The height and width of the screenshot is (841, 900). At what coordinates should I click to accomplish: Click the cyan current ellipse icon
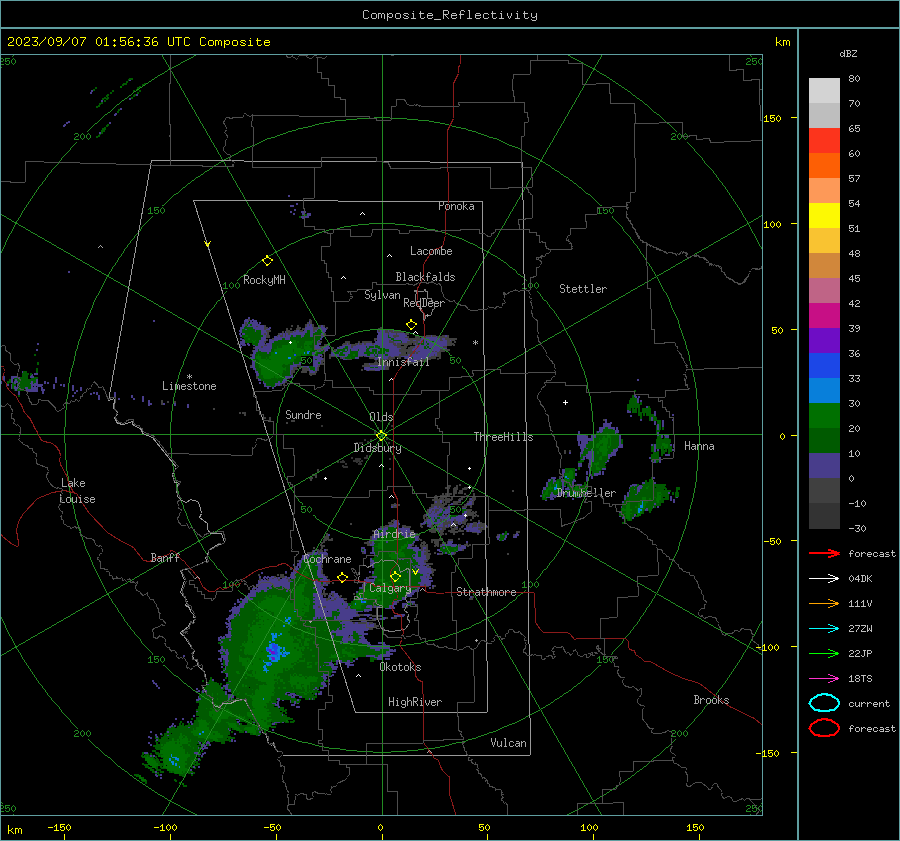(824, 703)
